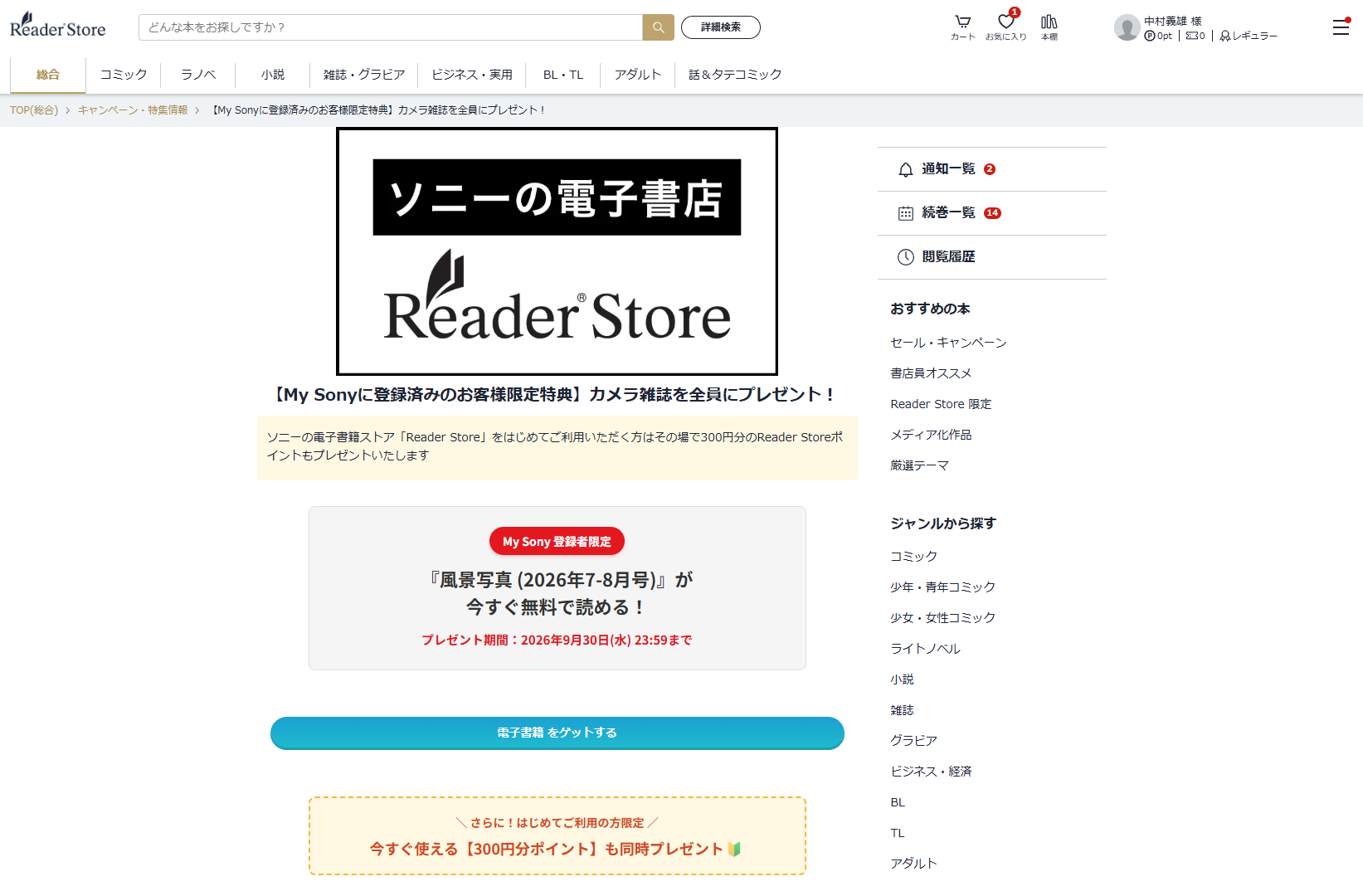1363x896 pixels.
Task: Focus the book search input field
Action: click(x=391, y=27)
